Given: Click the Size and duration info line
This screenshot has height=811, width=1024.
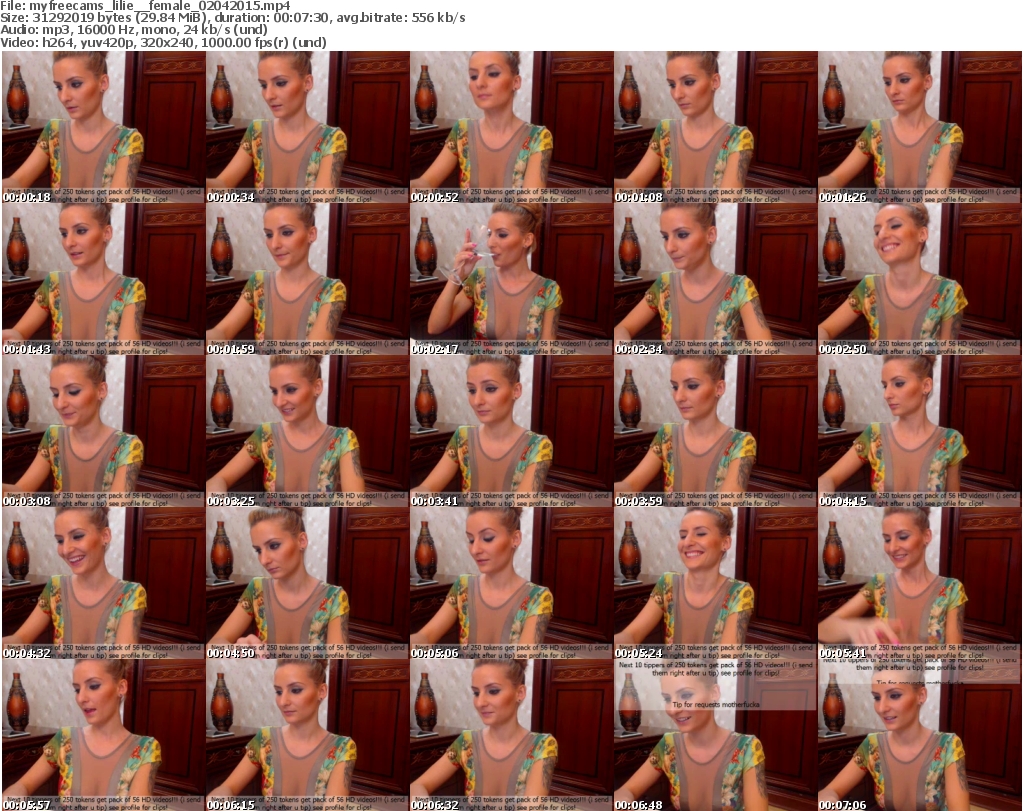Looking at the screenshot, I should pos(232,18).
